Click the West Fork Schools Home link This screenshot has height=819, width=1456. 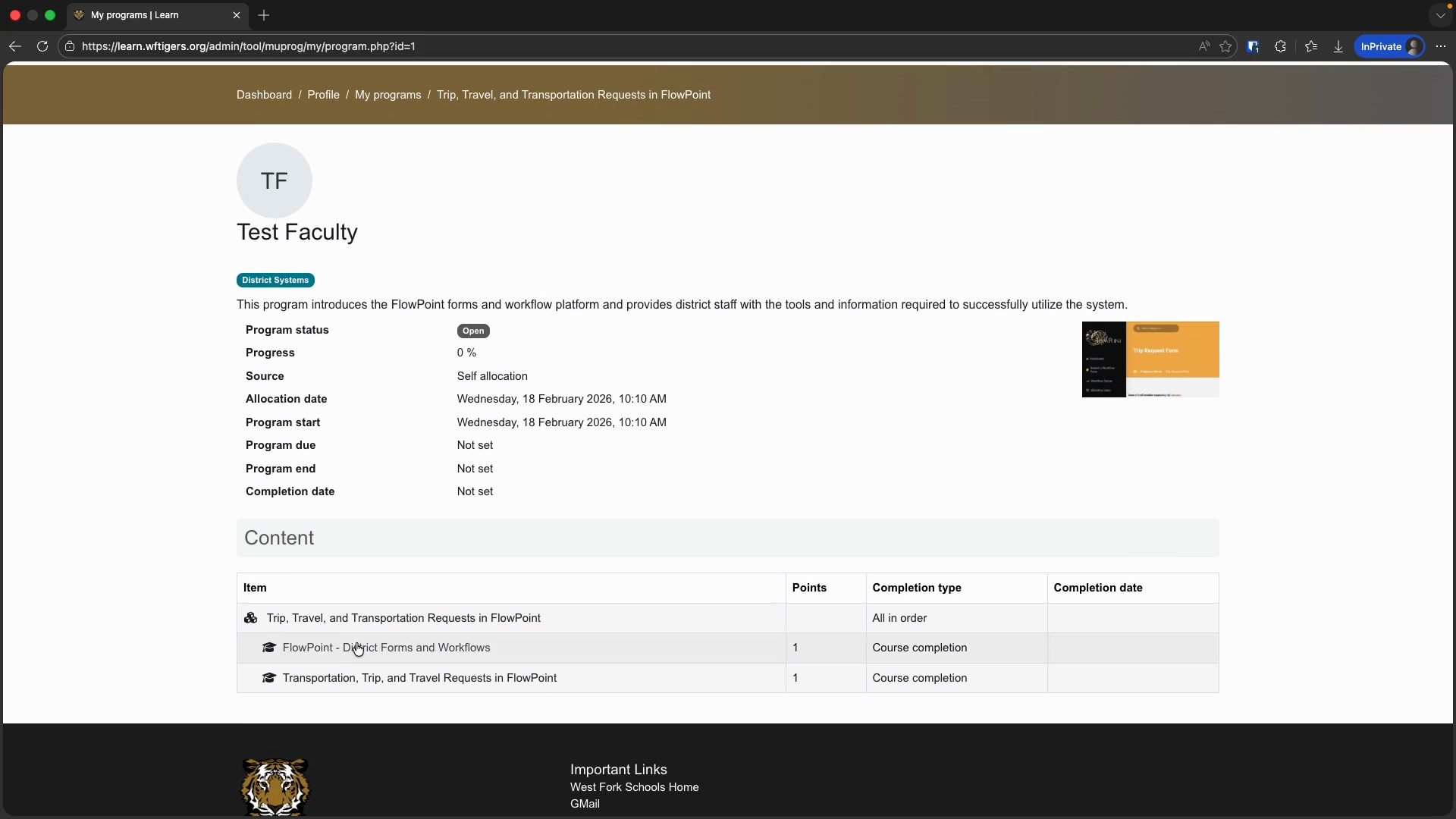634,787
